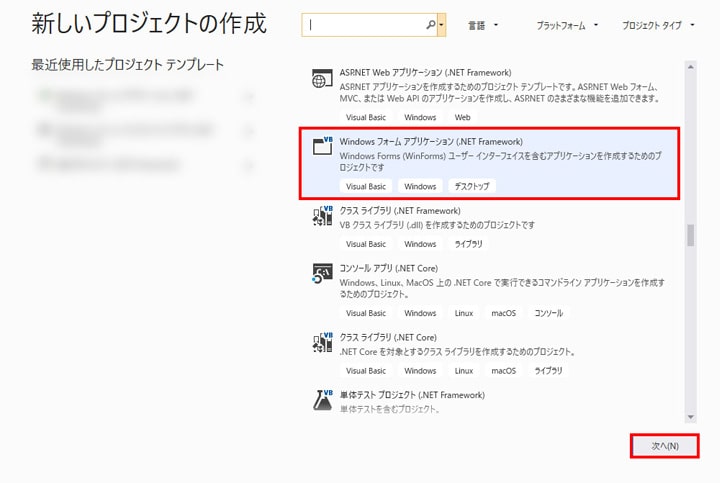Image resolution: width=720 pixels, height=483 pixels.
Task: Click the Windows tag under ASP.NET template
Action: point(420,117)
